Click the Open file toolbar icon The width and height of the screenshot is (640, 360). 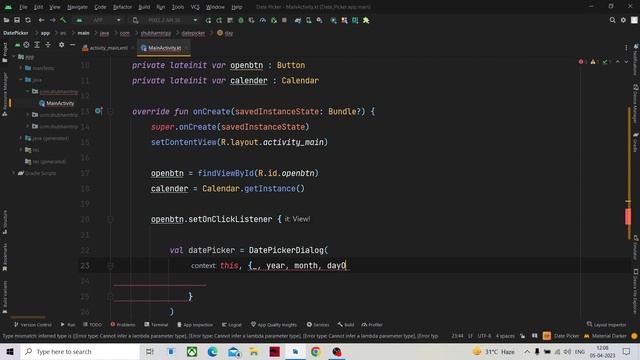6,20
